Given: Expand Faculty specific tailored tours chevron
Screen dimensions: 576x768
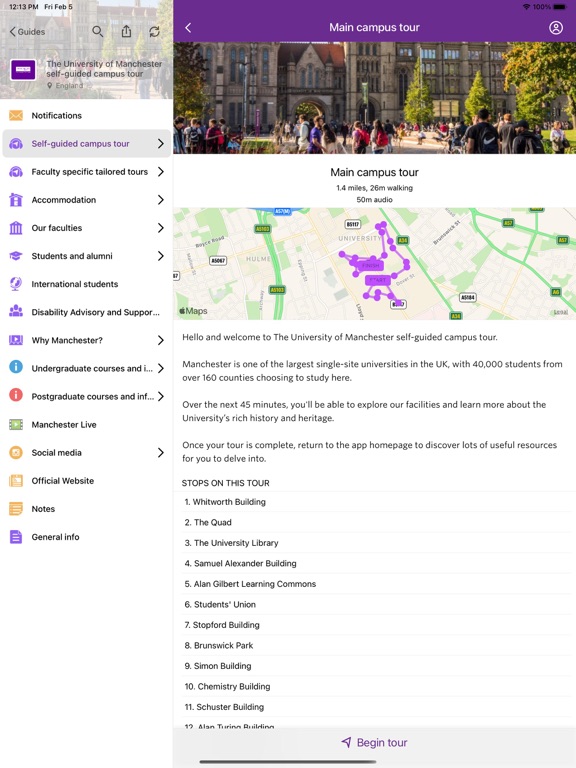Looking at the screenshot, I should coord(161,172).
